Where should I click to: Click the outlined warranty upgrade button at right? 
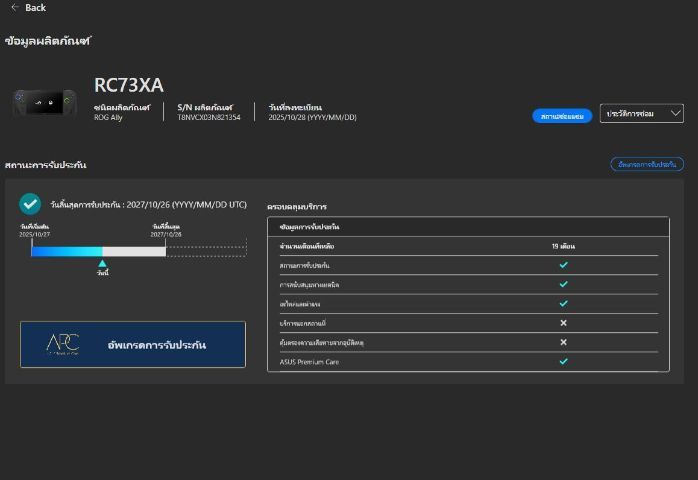[646, 164]
